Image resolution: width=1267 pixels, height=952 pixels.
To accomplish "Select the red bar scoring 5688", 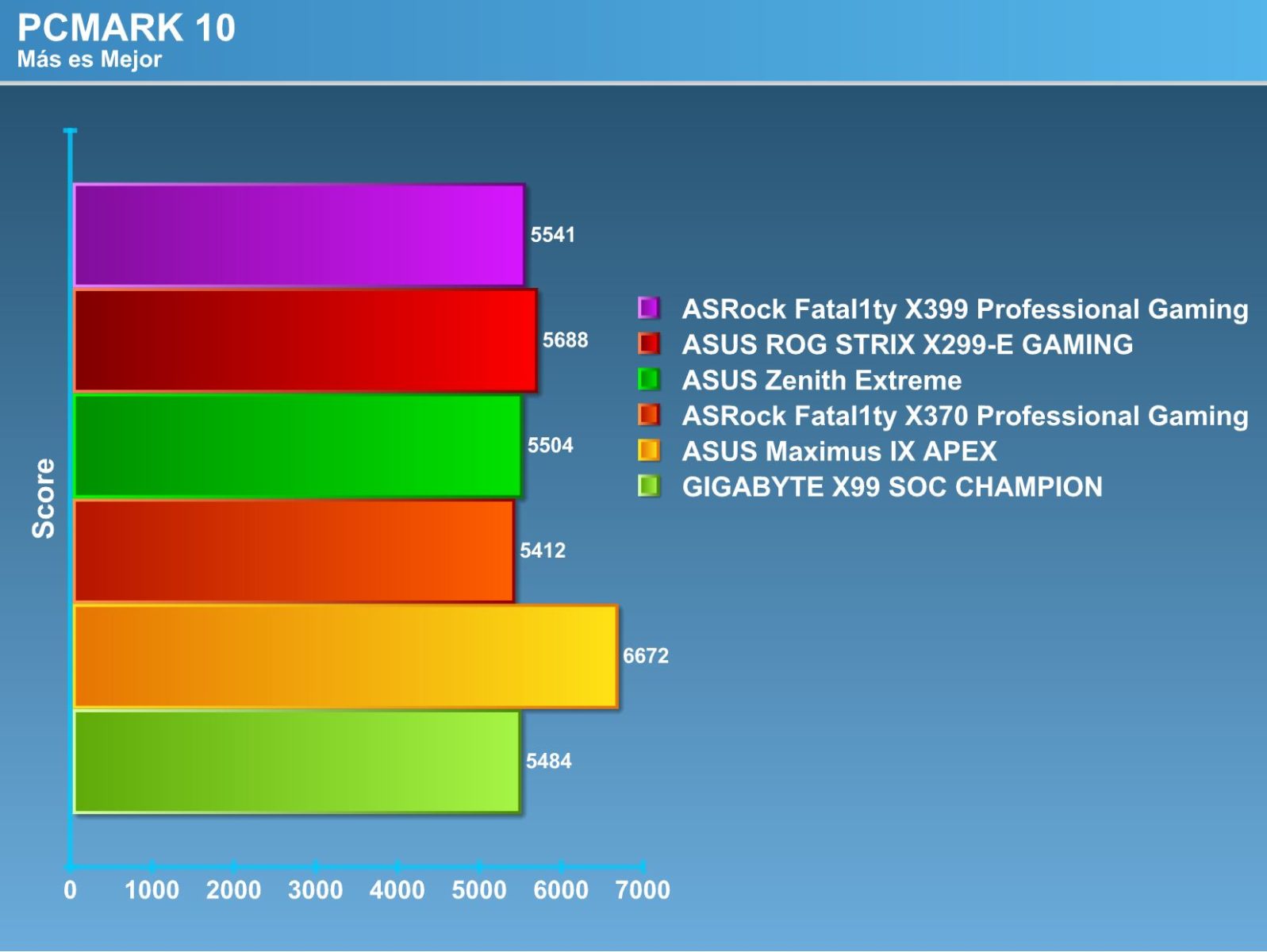I will (x=305, y=340).
